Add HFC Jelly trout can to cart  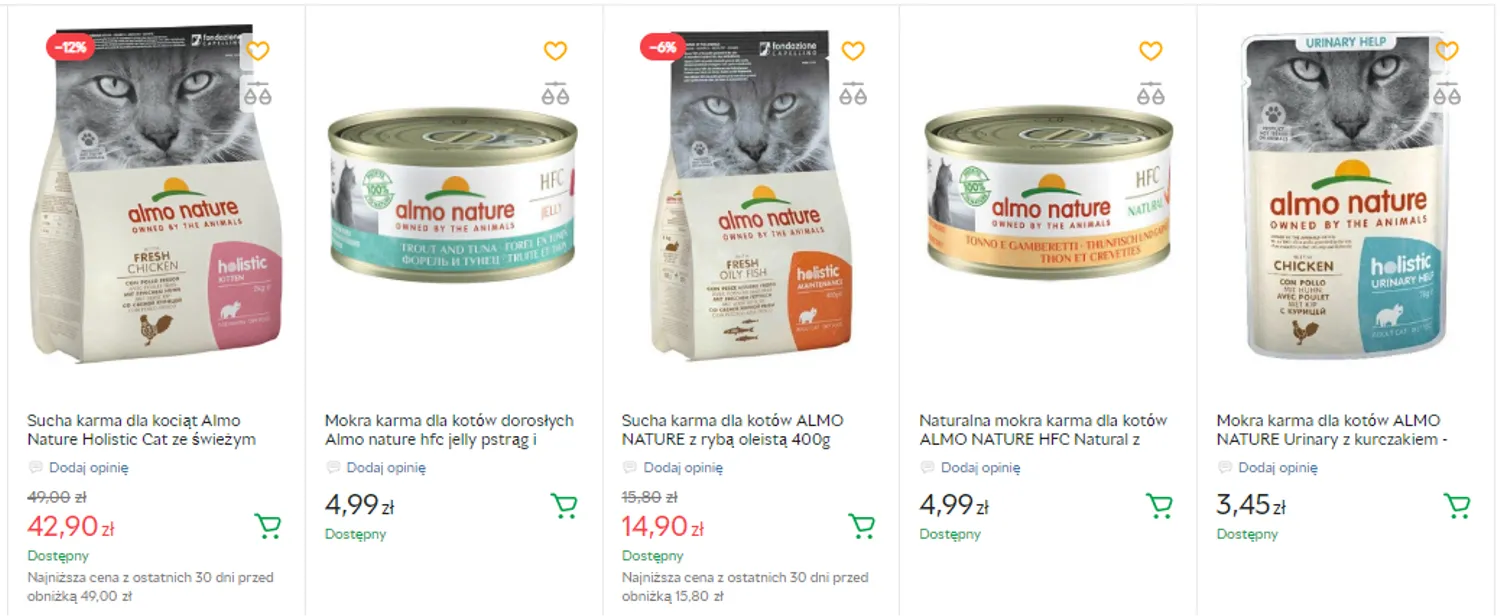tap(564, 505)
